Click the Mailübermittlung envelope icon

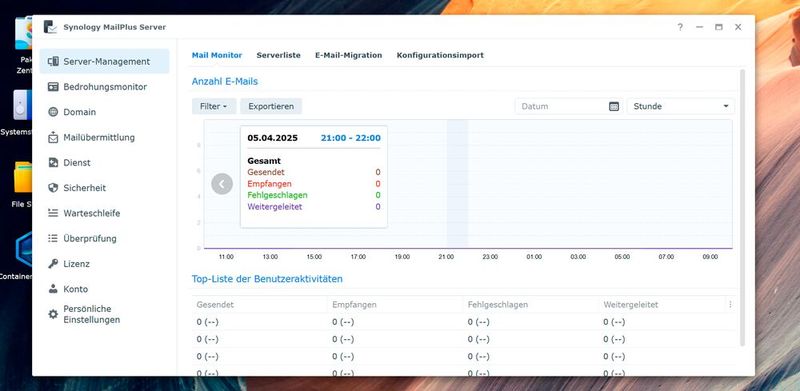coord(53,137)
